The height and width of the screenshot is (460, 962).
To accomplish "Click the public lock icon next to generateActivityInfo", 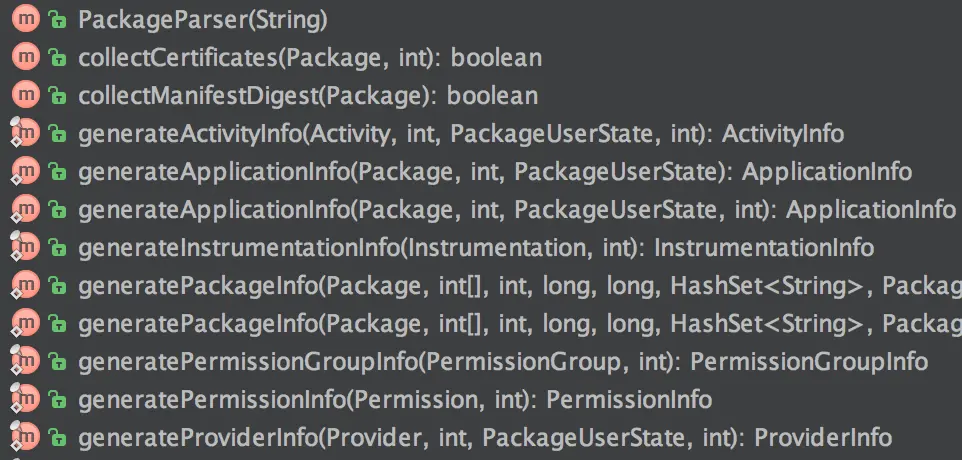I will click(x=57, y=134).
